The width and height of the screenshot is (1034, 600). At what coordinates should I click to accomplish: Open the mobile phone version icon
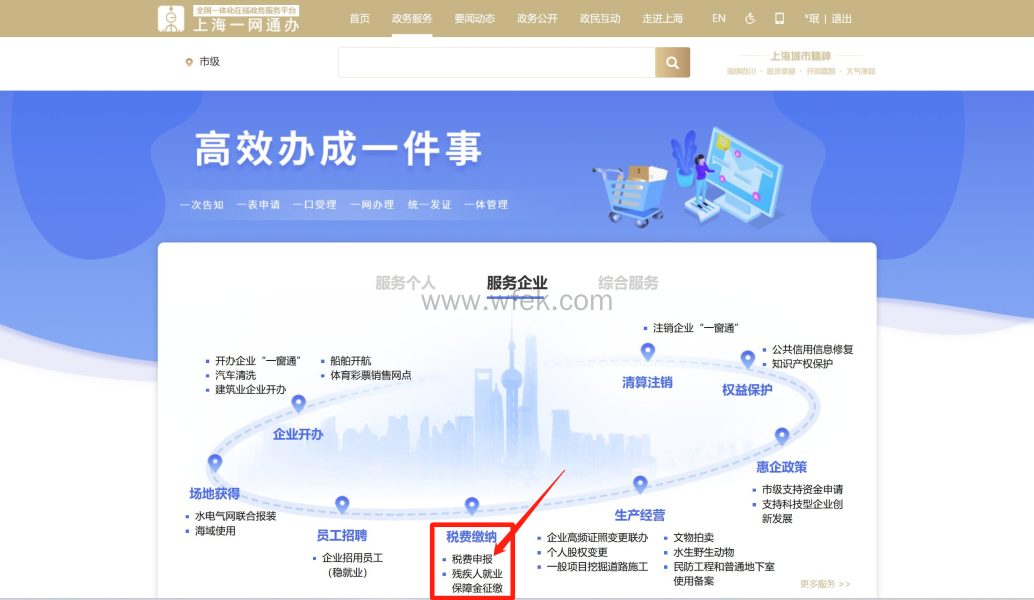(779, 18)
